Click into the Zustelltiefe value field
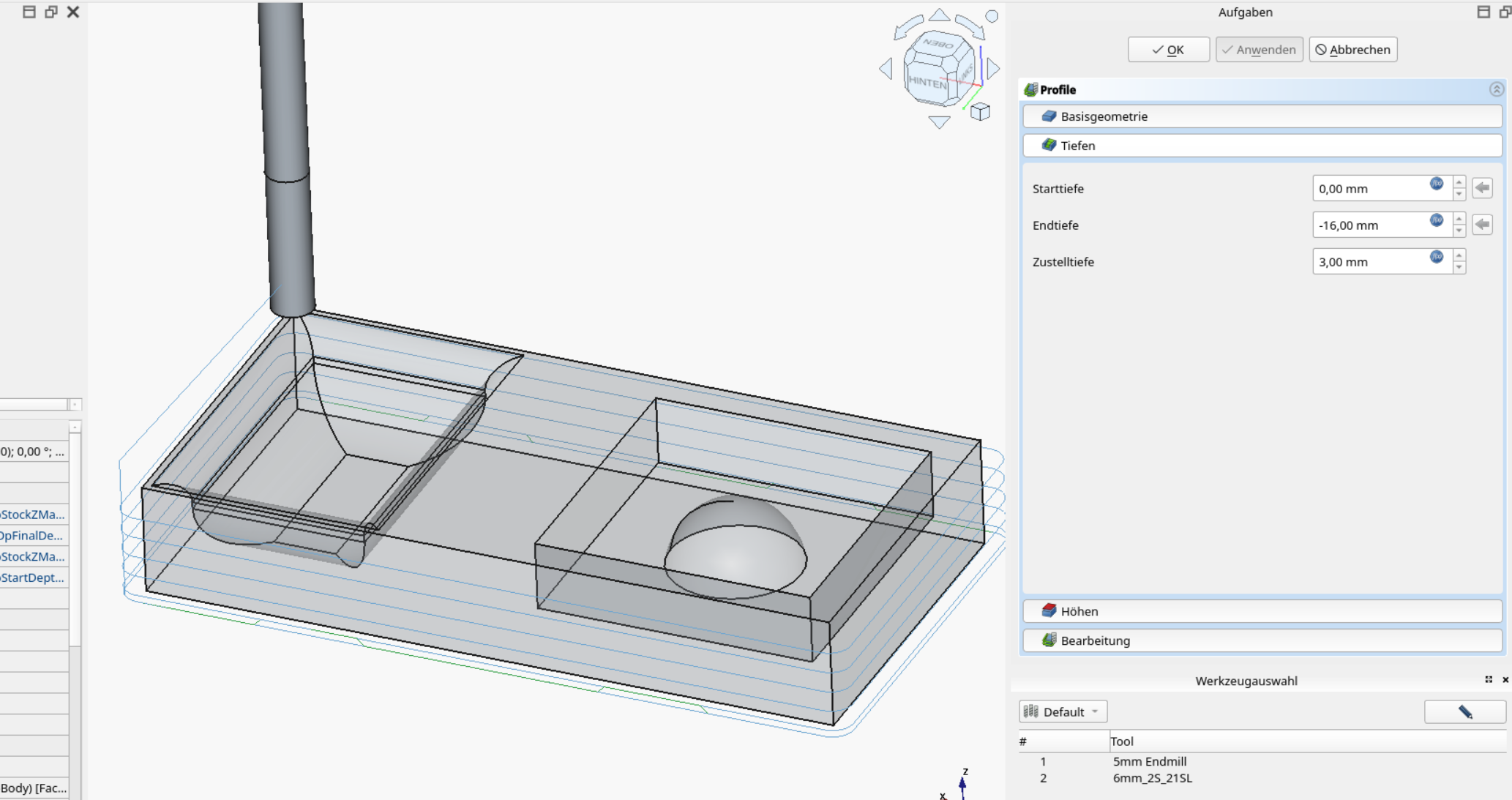 tap(1367, 262)
